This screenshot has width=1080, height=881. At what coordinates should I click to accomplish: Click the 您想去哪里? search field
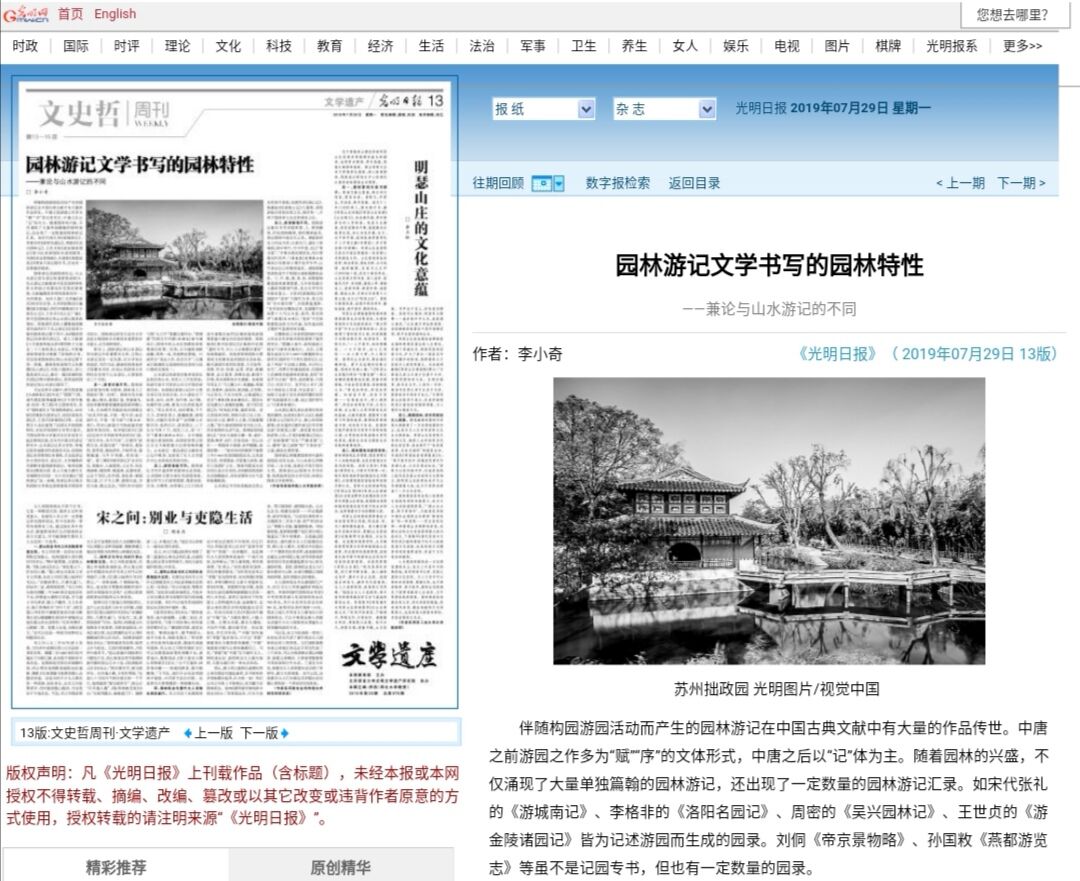click(1012, 14)
